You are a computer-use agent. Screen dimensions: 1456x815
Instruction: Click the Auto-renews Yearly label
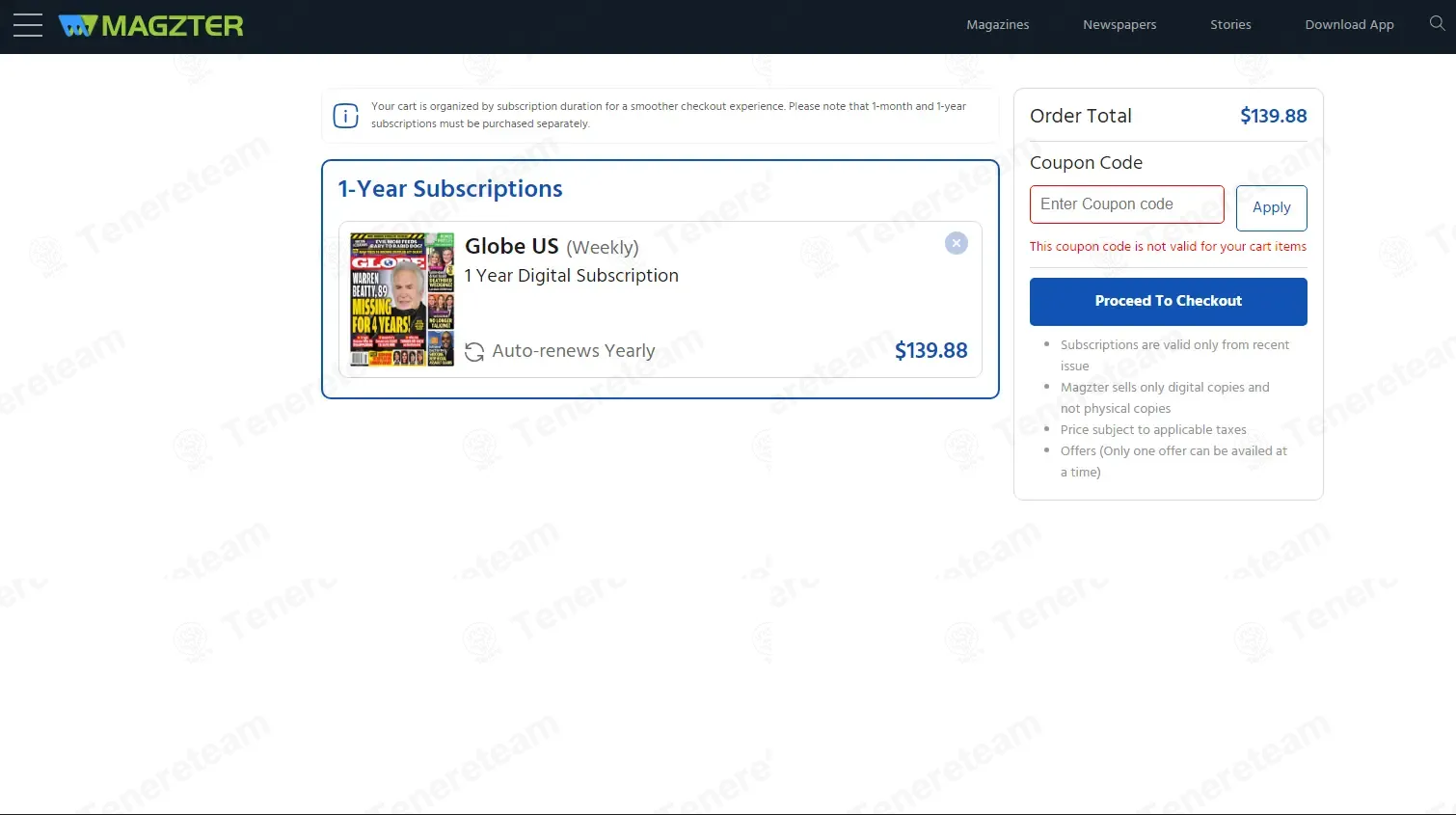click(x=574, y=351)
